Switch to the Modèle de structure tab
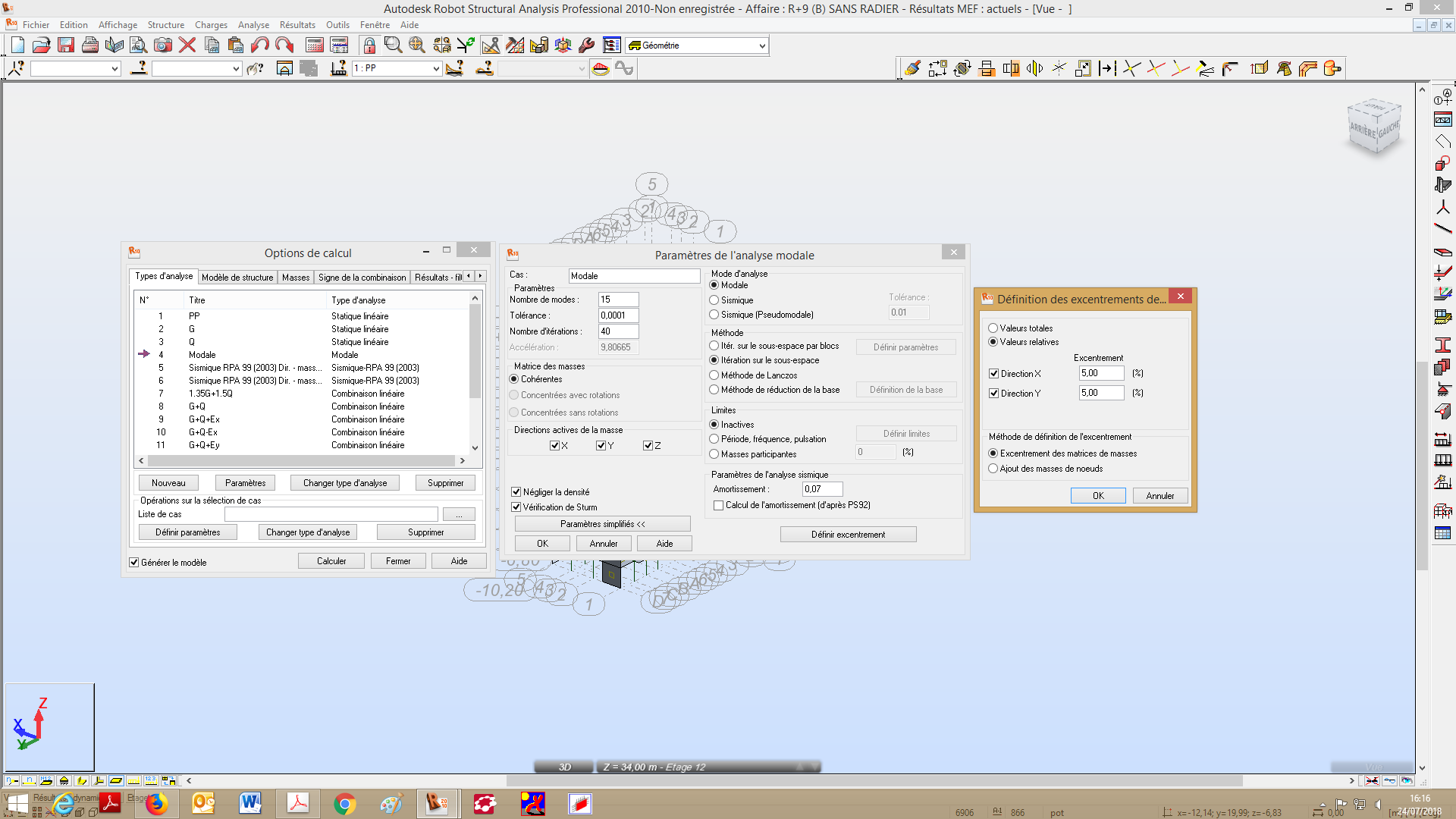The width and height of the screenshot is (1456, 819). (x=237, y=278)
